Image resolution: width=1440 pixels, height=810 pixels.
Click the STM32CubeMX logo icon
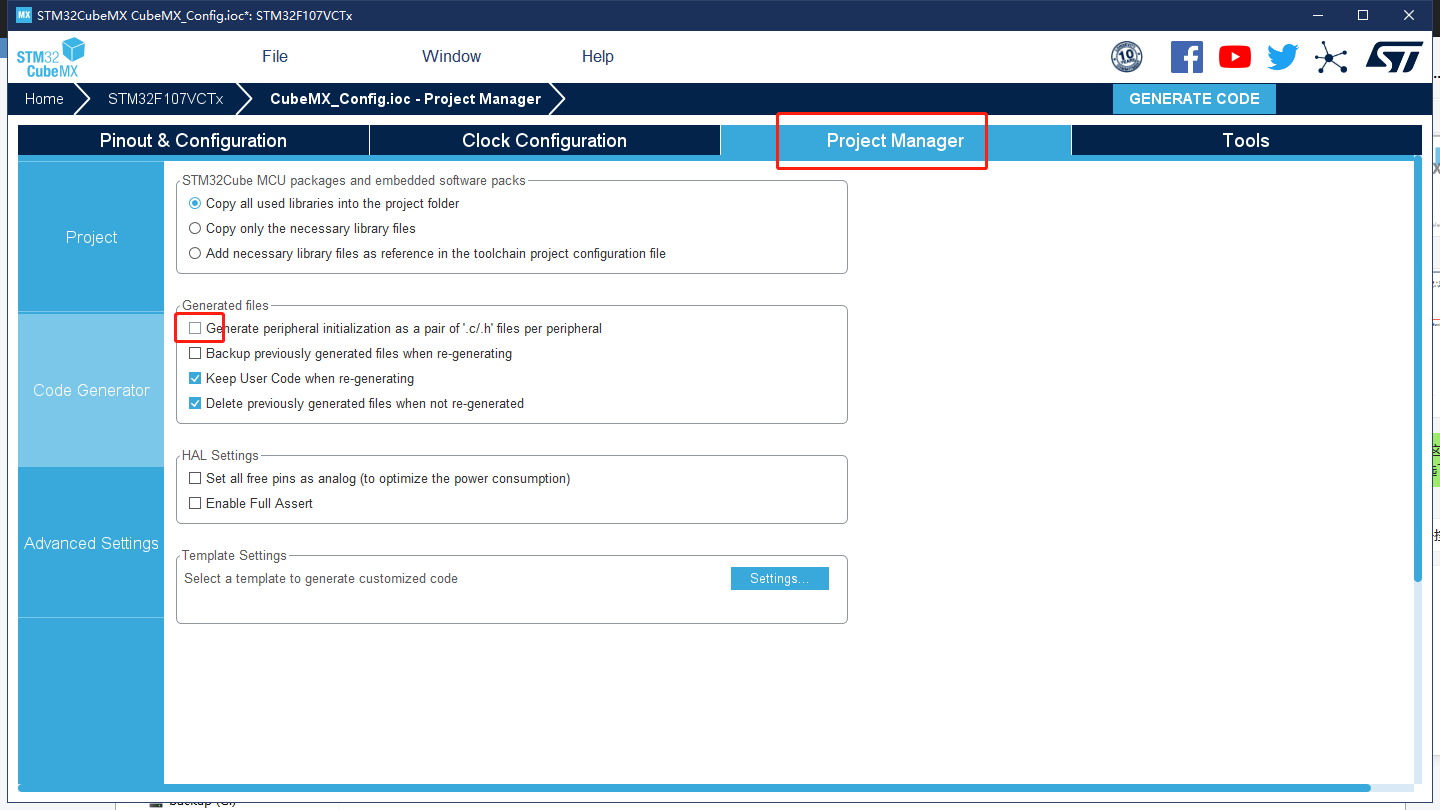(50, 57)
